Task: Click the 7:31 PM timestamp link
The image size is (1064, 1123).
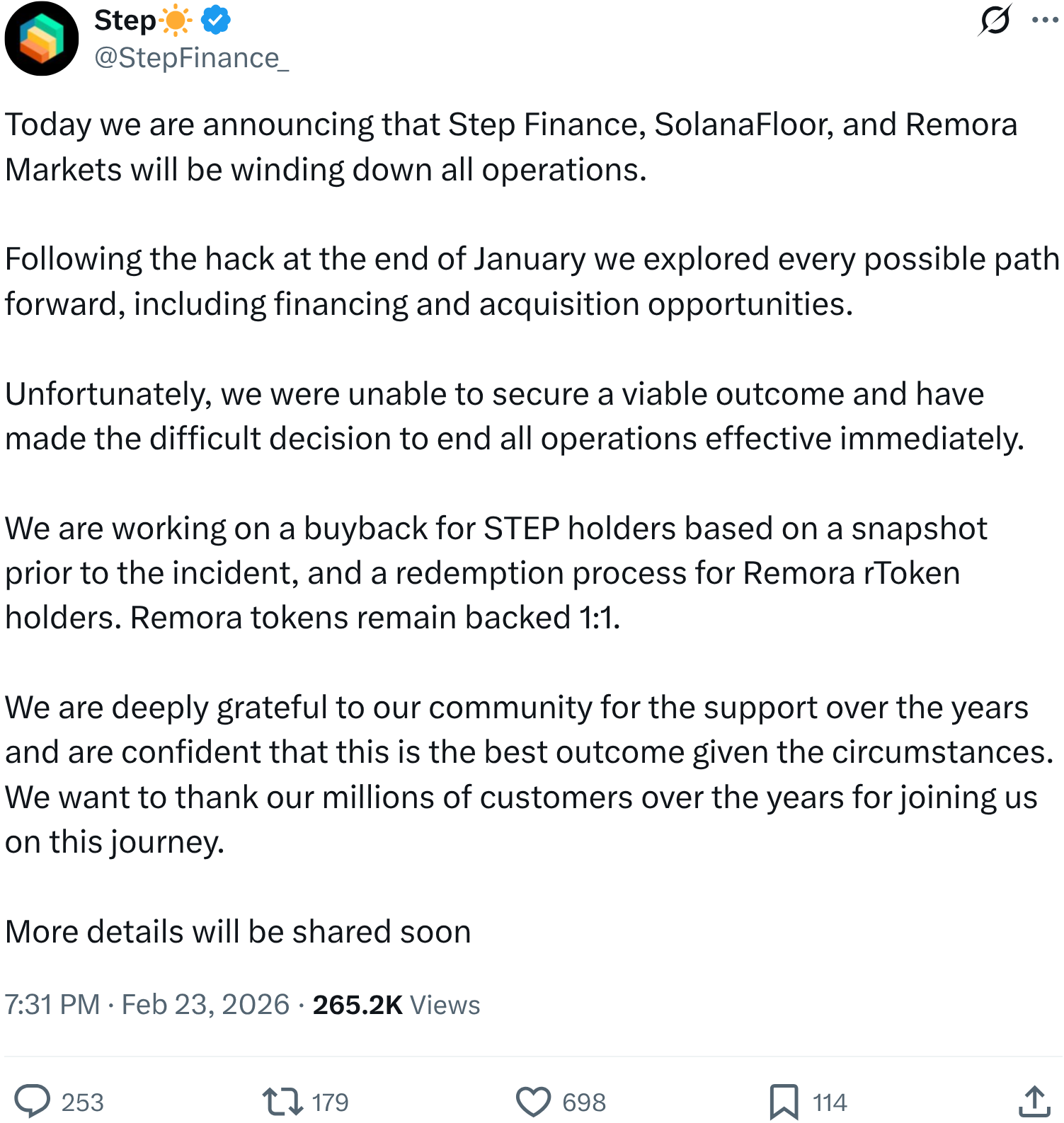Action: point(52,1004)
